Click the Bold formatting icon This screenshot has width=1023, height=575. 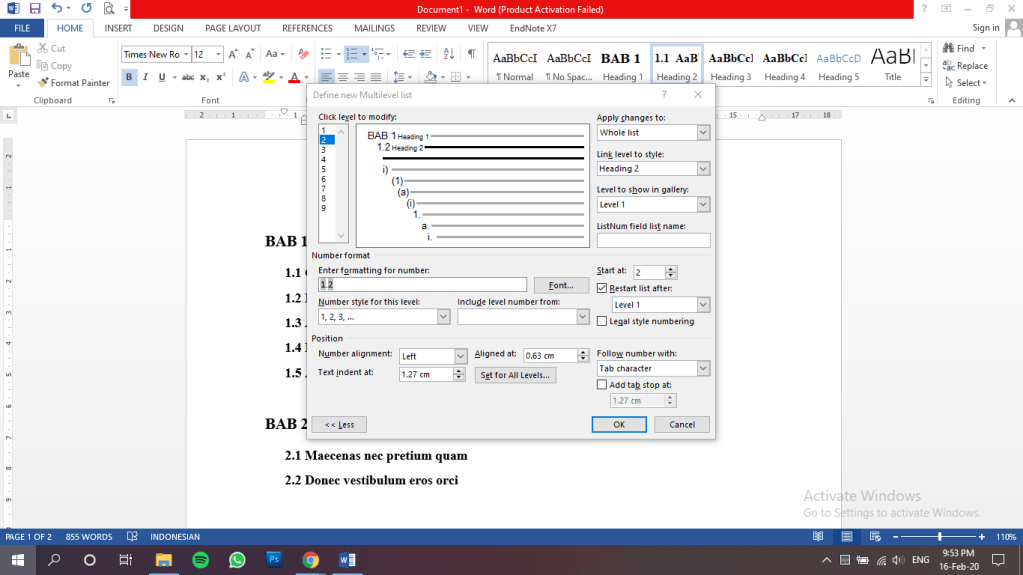pyautogui.click(x=130, y=77)
